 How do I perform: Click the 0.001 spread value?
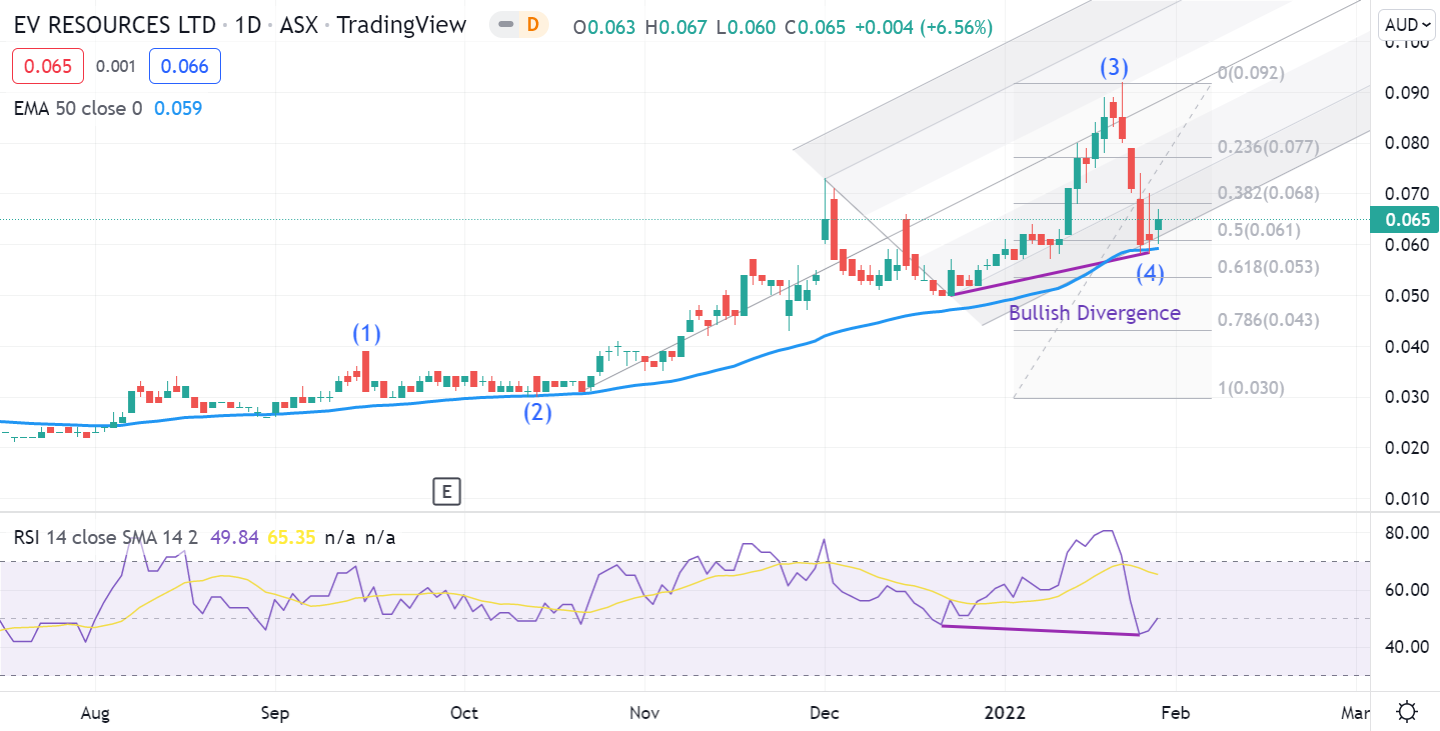coord(116,66)
